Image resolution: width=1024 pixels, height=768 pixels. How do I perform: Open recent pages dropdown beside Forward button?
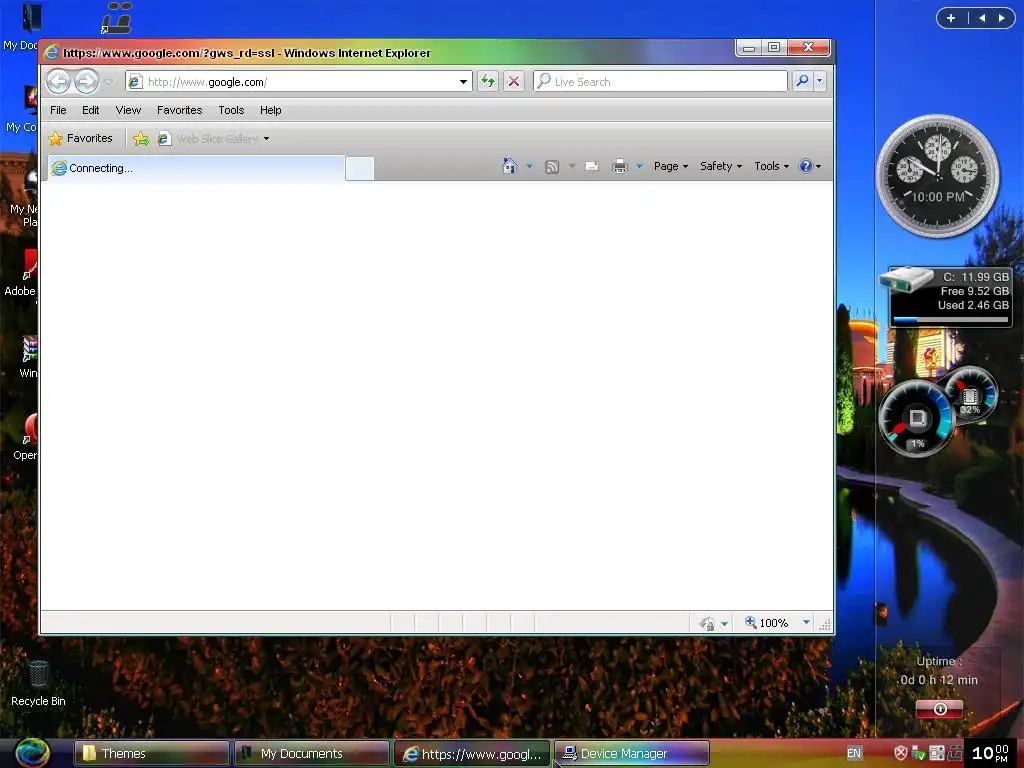pyautogui.click(x=109, y=82)
